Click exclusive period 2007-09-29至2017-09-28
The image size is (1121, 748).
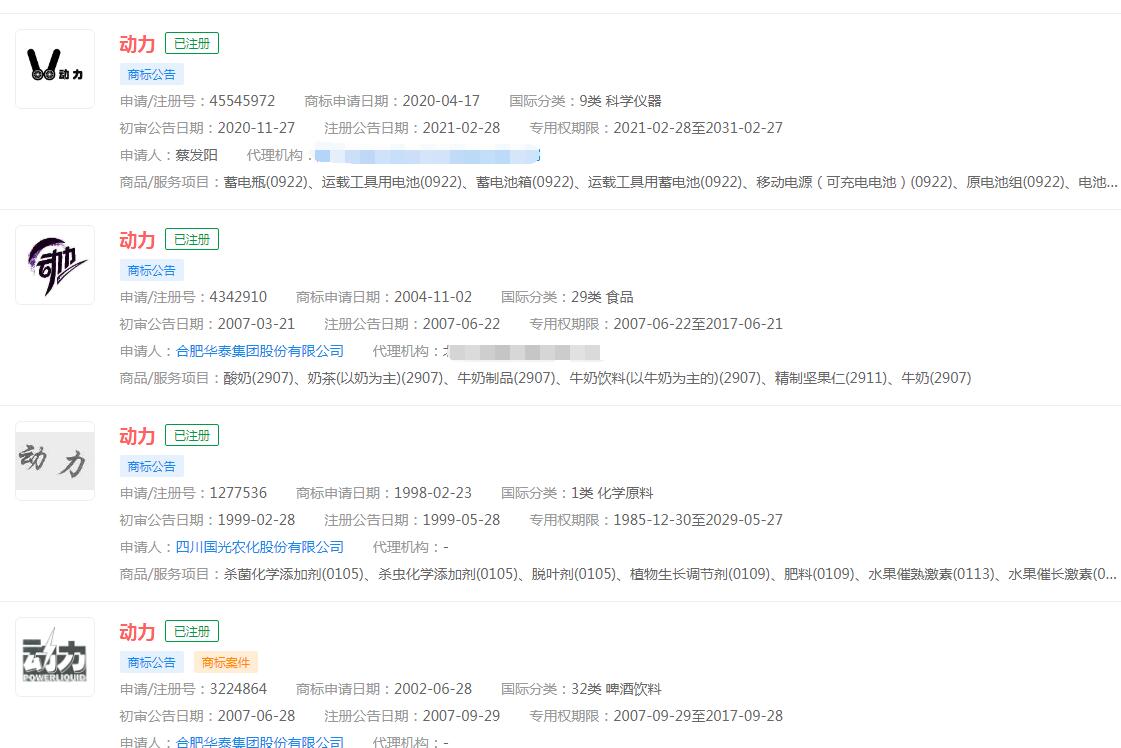(x=698, y=716)
